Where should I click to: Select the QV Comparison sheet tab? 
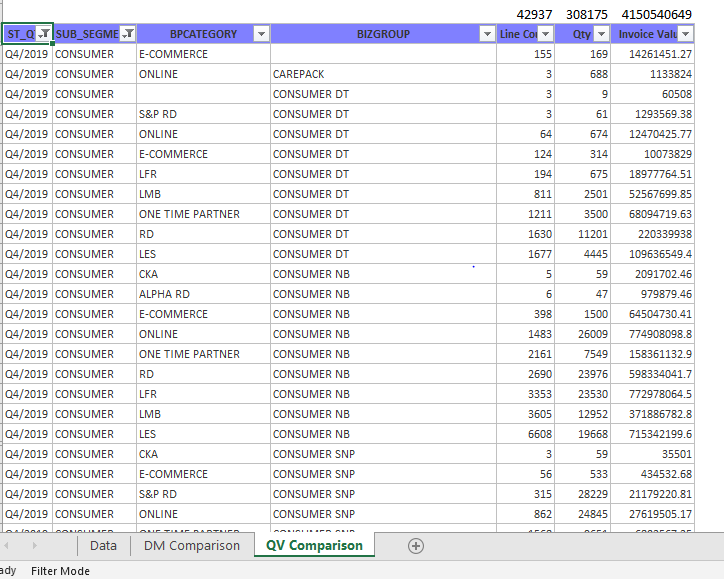tap(313, 545)
